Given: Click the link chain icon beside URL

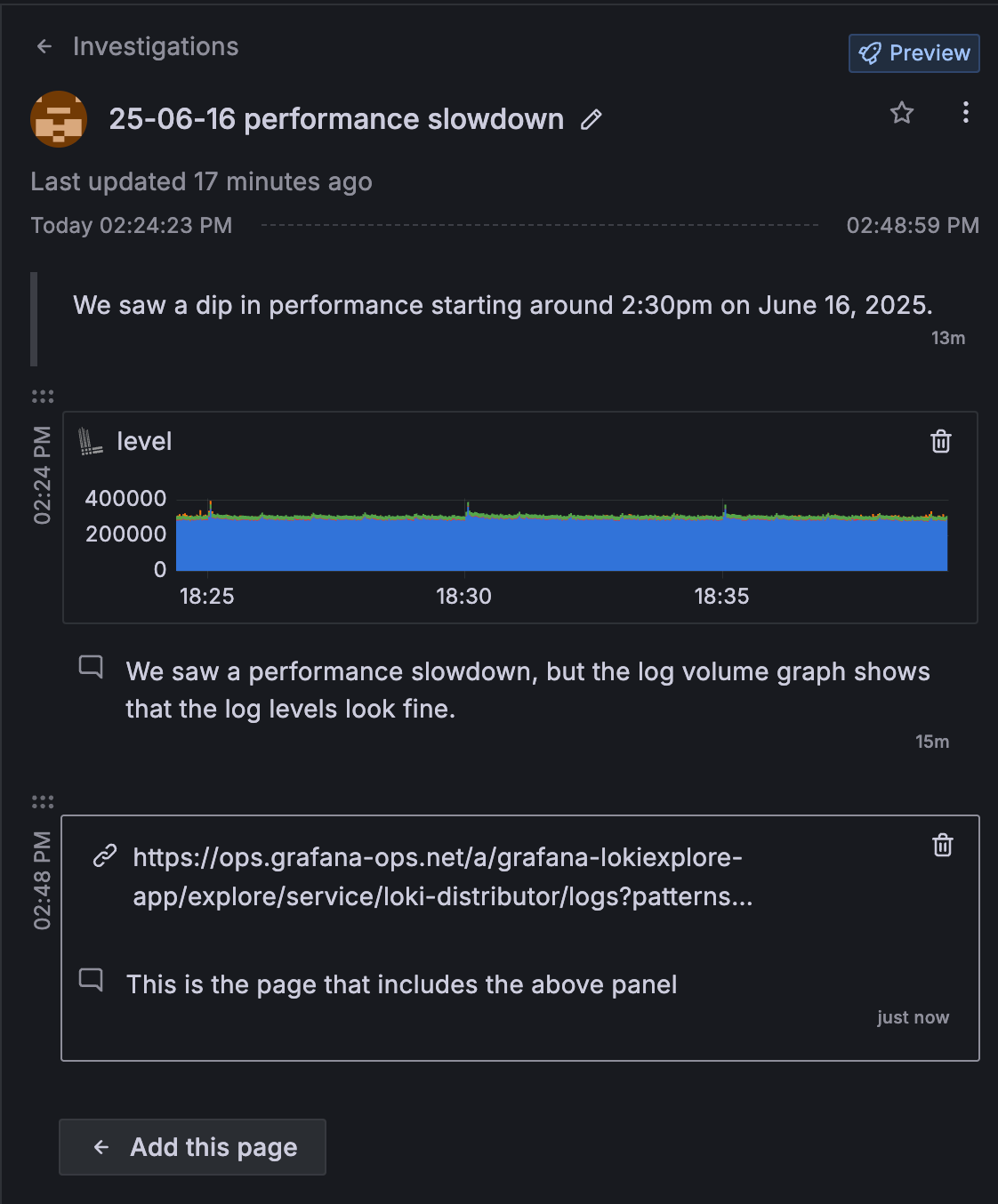Looking at the screenshot, I should point(105,856).
